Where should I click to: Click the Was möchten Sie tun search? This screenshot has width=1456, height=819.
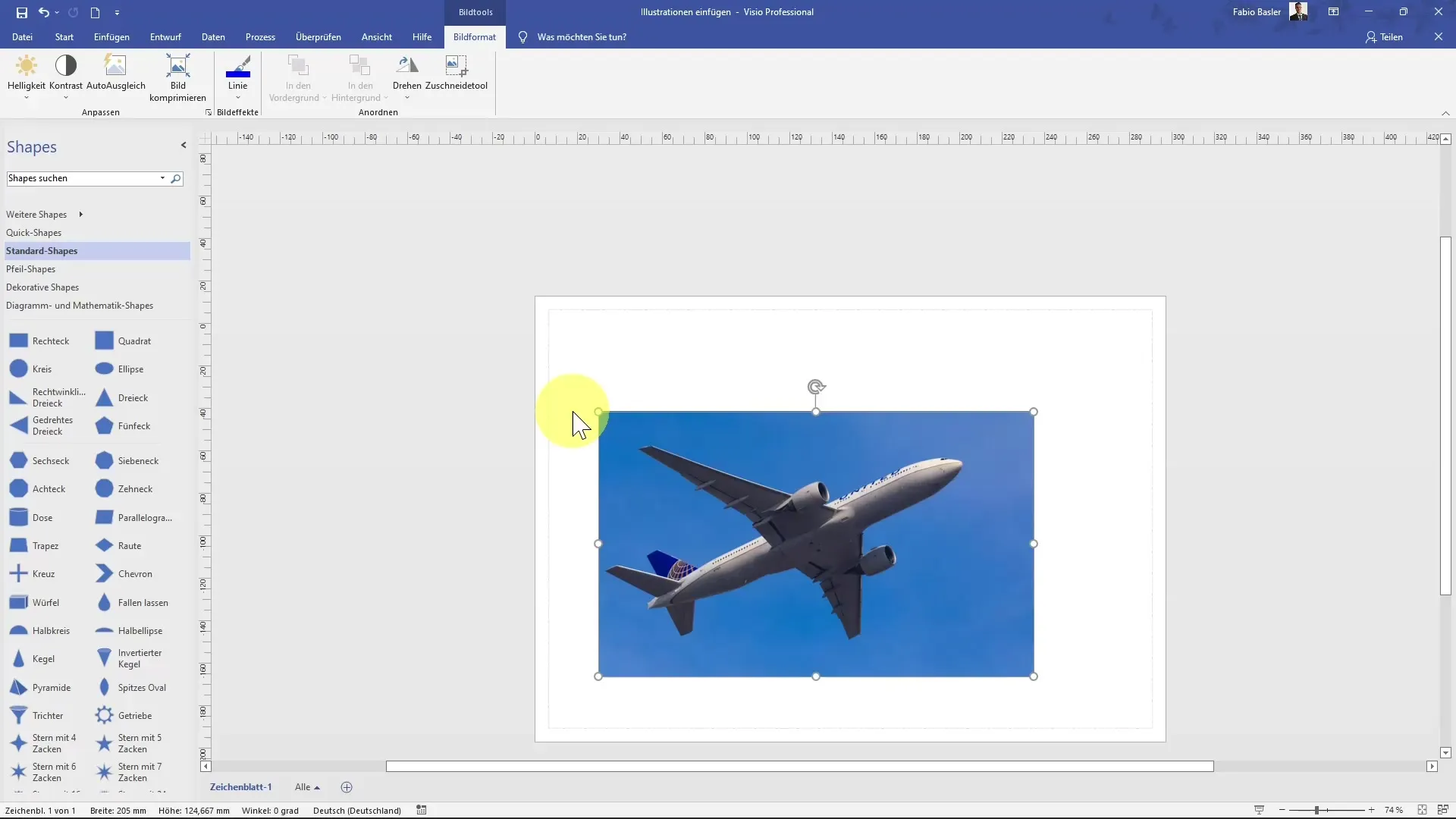[x=582, y=37]
